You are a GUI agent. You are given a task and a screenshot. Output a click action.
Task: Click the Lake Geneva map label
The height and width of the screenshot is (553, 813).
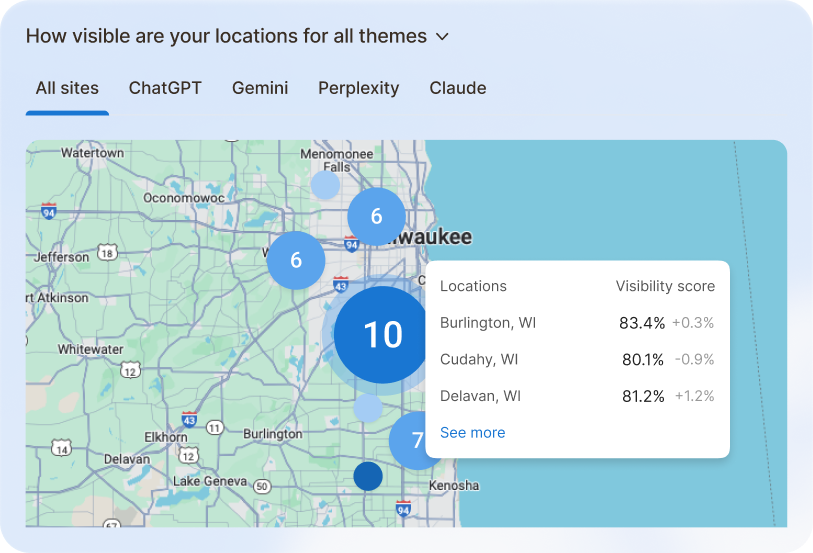210,481
